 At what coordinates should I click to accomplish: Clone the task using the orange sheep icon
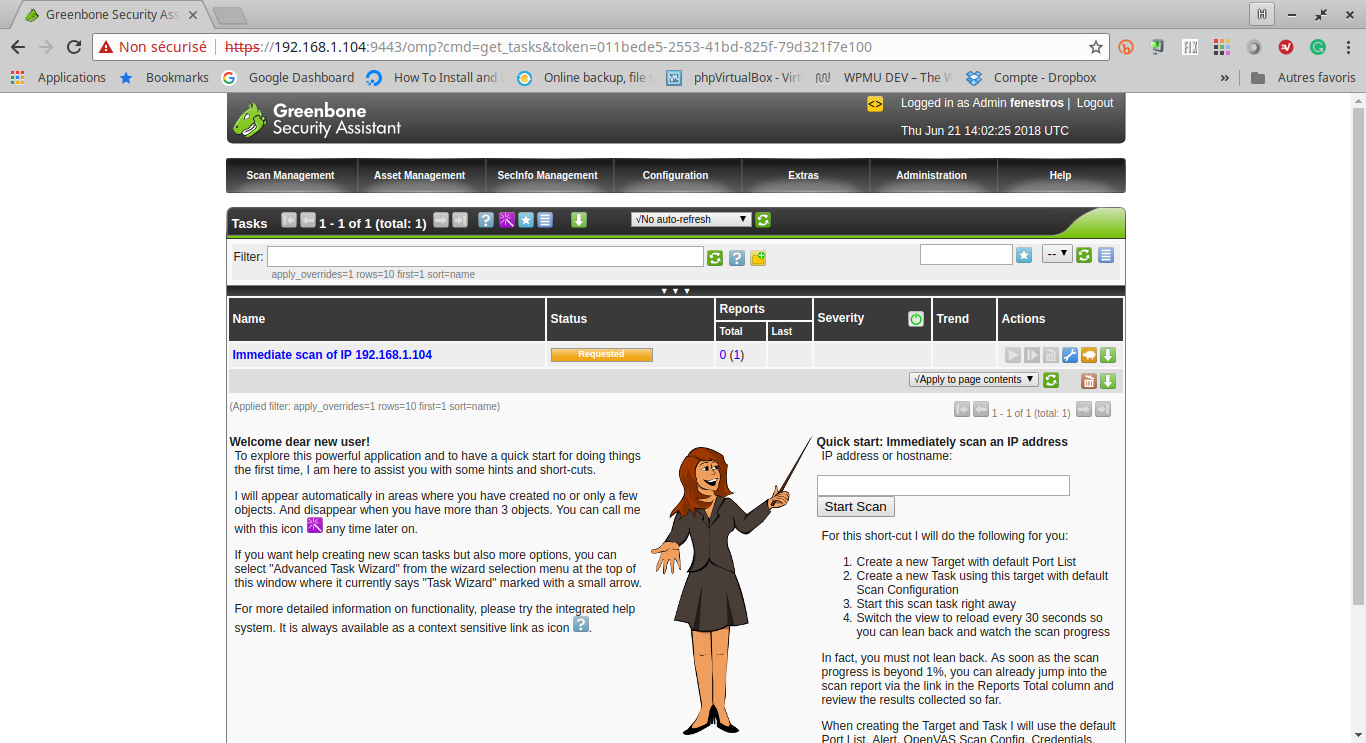1089,355
